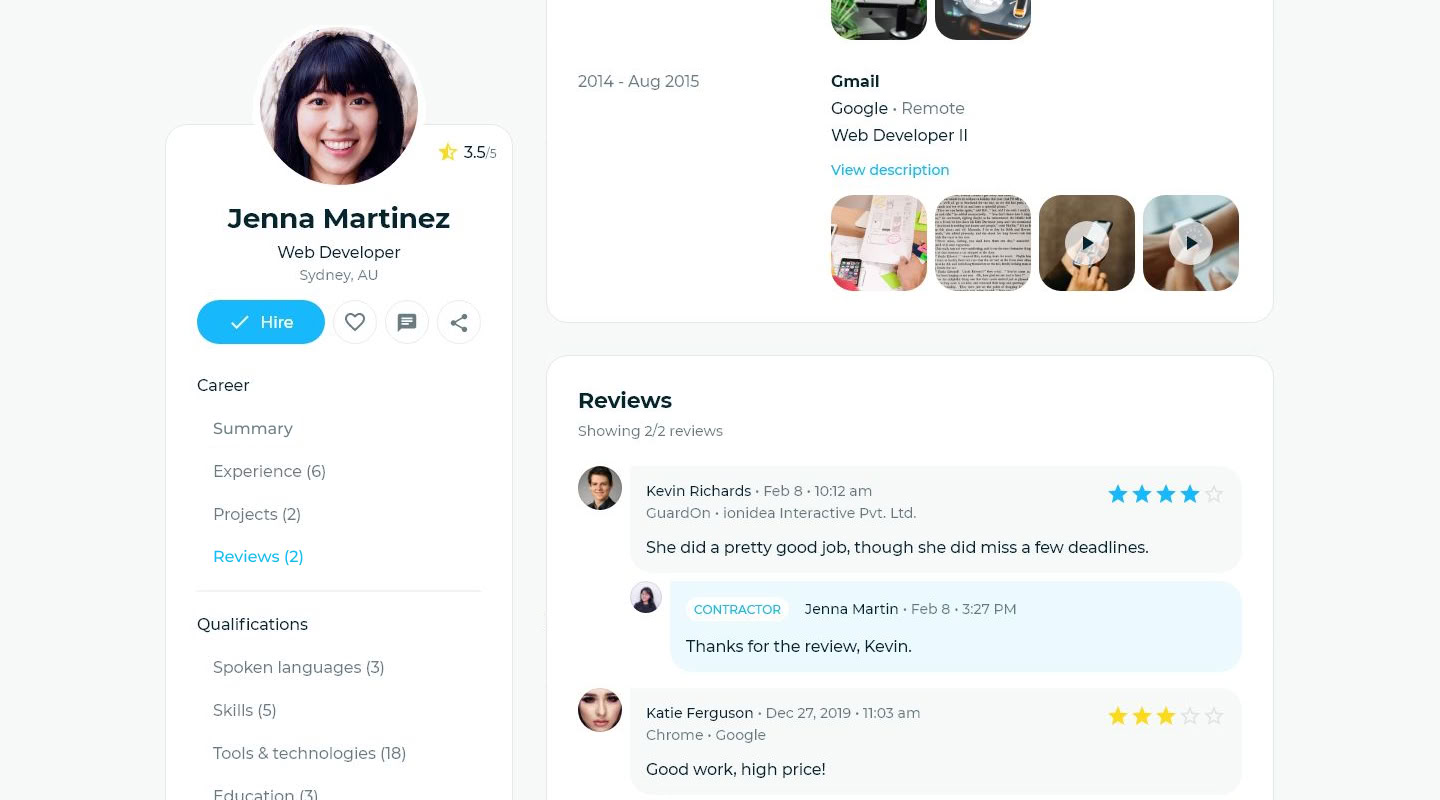The image size is (1440, 800).
Task: Go to Spoken languages (3)
Action: click(x=299, y=667)
